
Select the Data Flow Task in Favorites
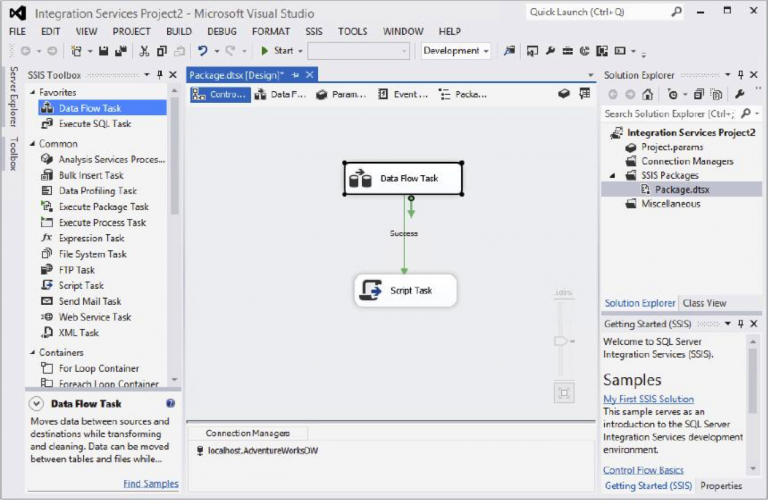[102, 108]
